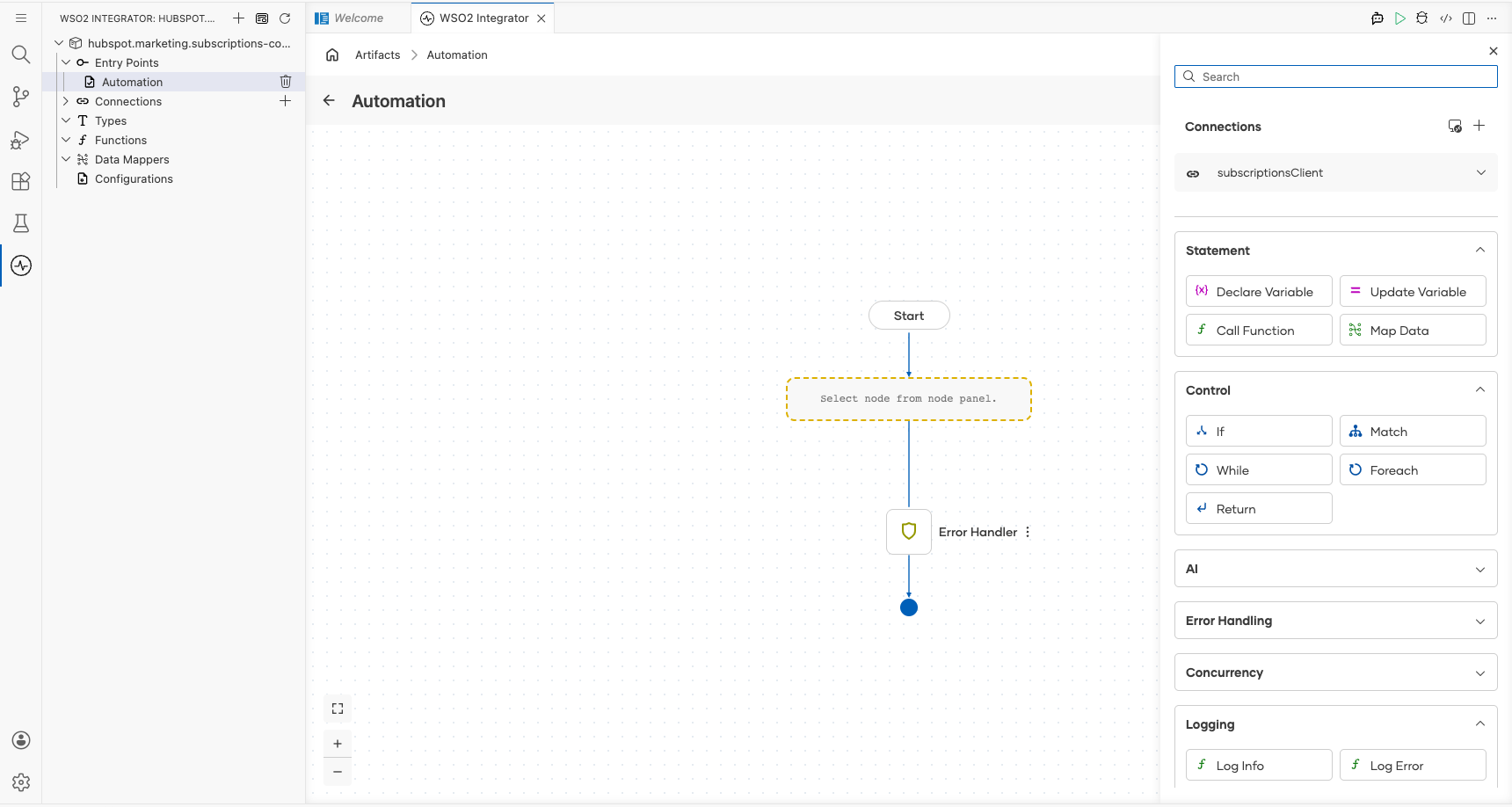Add a Log Info node
The height and width of the screenshot is (807, 1512).
tap(1259, 765)
